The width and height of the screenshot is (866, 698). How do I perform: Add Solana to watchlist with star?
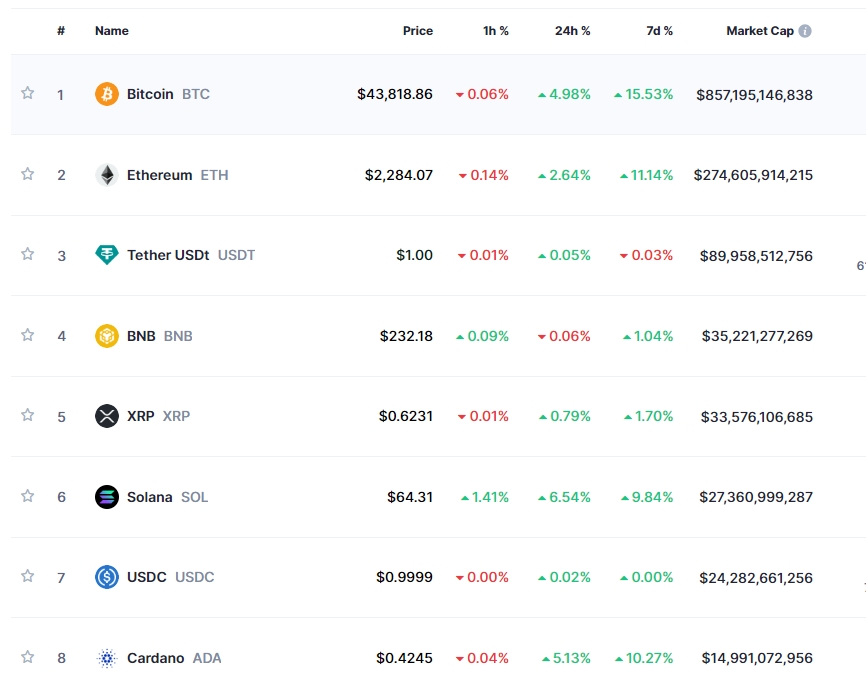(28, 496)
